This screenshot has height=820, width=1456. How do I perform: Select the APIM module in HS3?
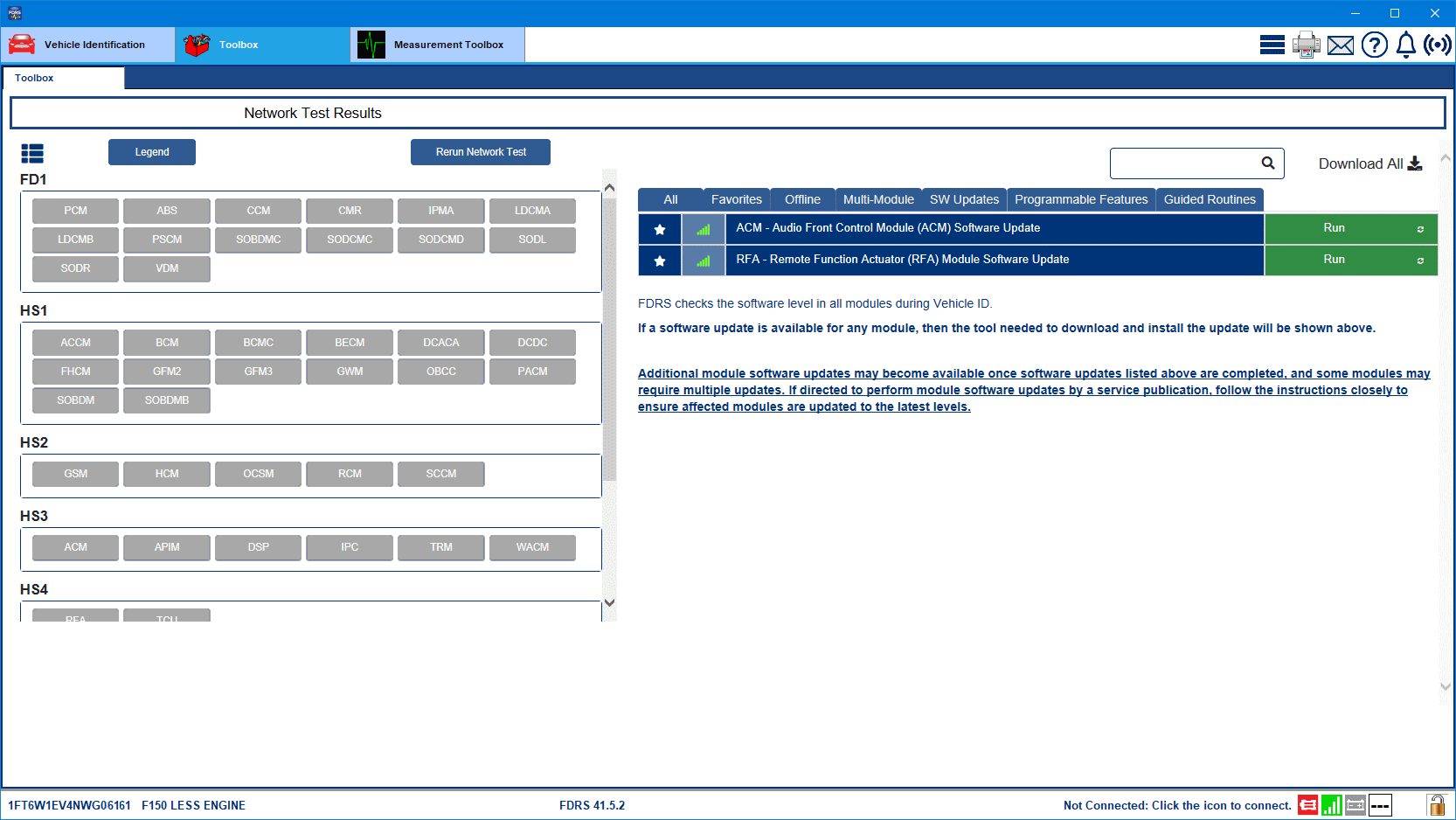pyautogui.click(x=167, y=547)
